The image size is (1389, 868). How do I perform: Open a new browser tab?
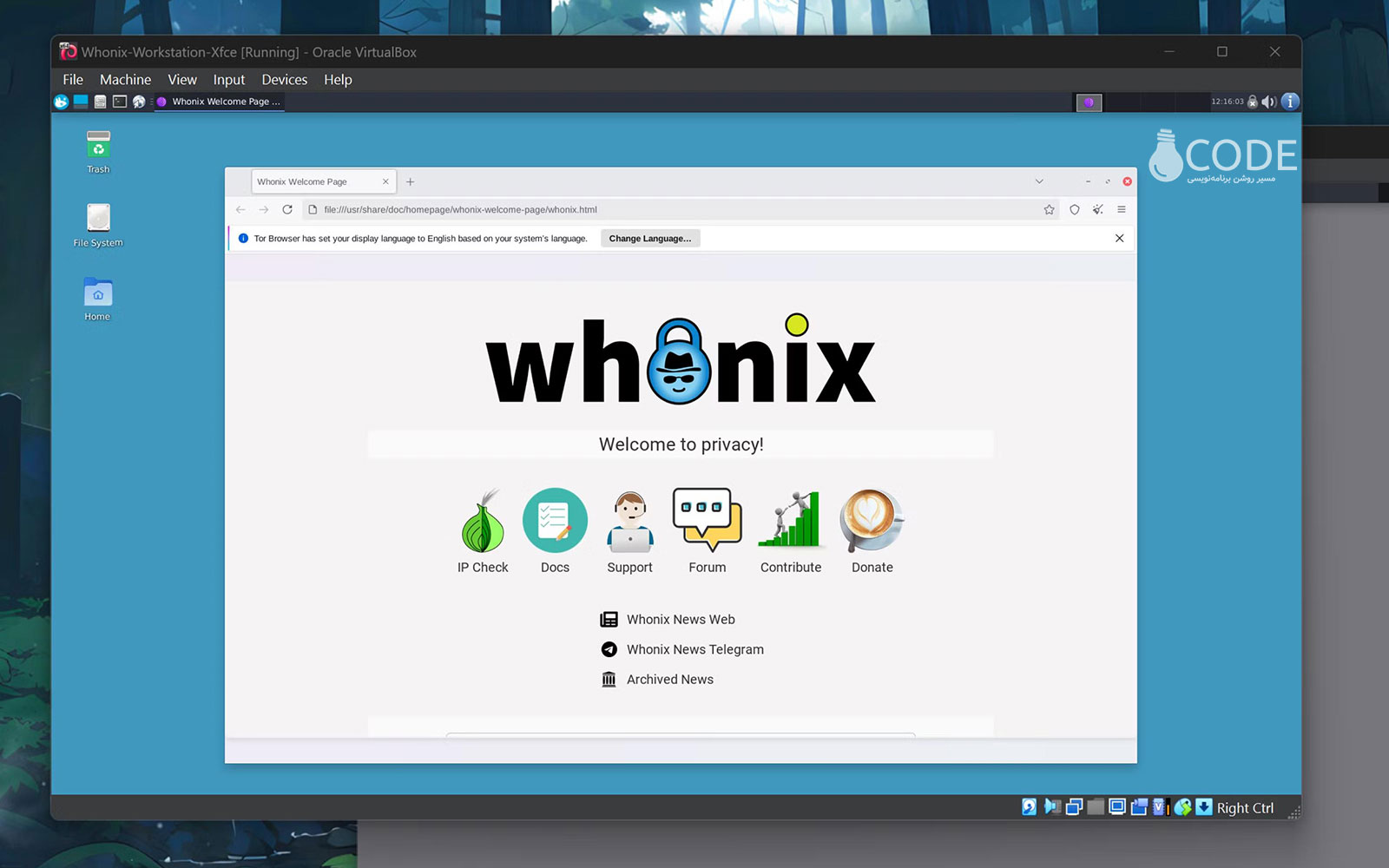[411, 181]
